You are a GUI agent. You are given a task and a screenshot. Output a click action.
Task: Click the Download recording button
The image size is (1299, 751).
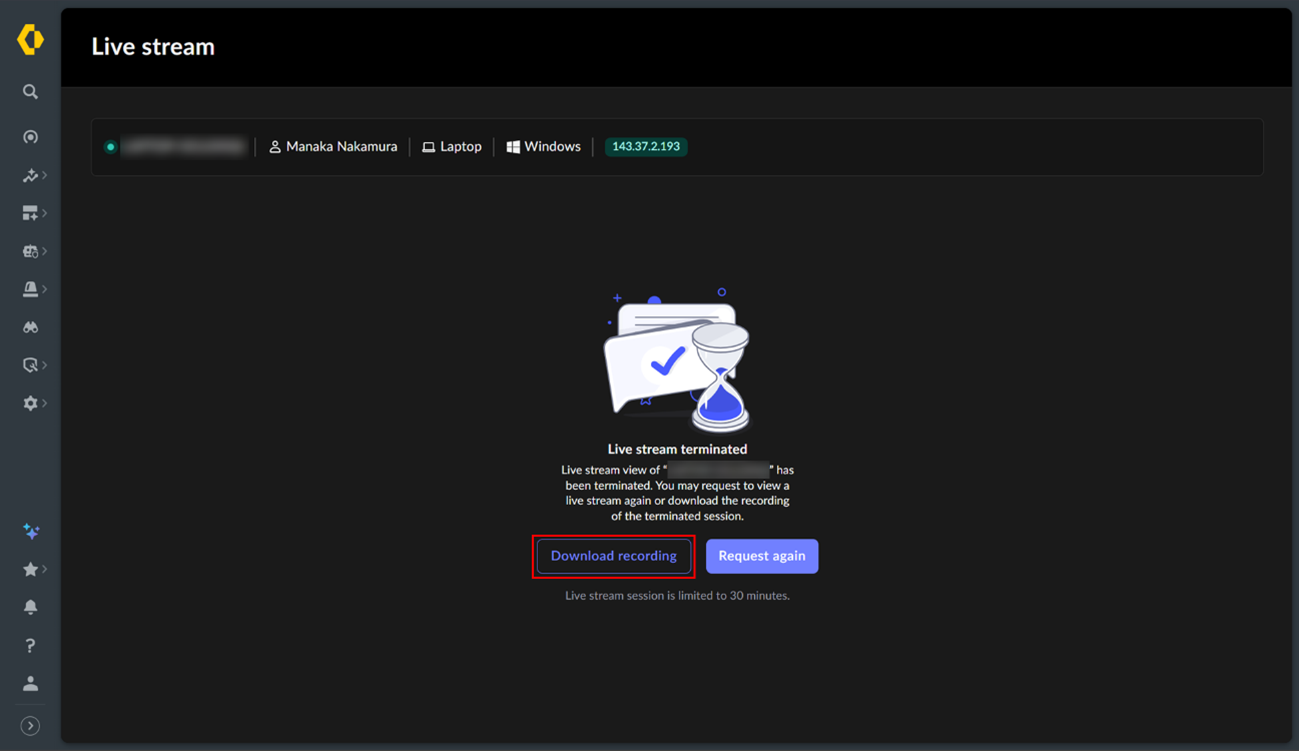[x=613, y=556]
